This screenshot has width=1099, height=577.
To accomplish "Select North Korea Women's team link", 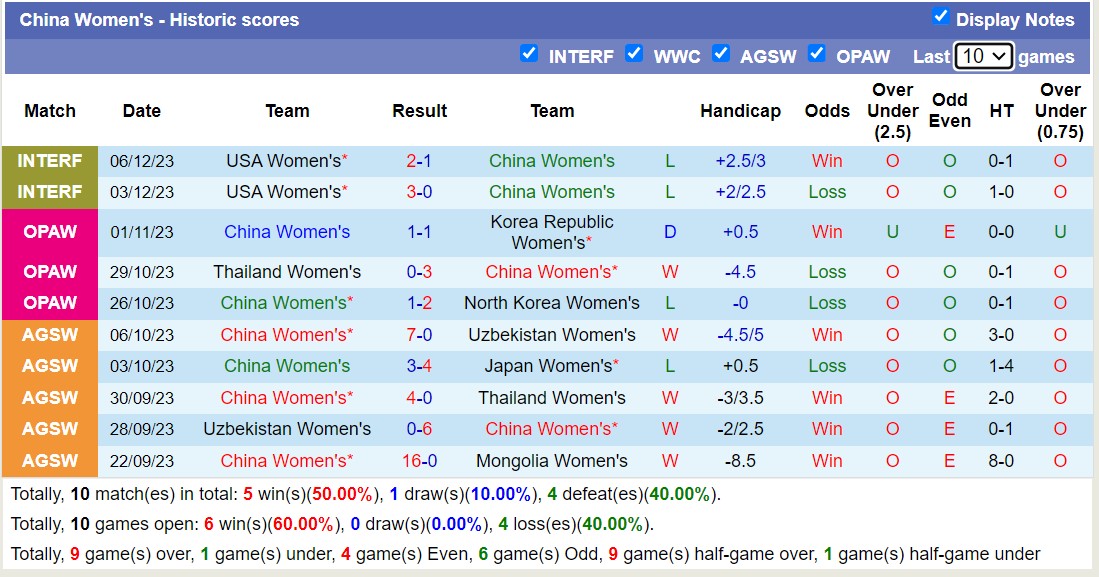I will click(551, 303).
